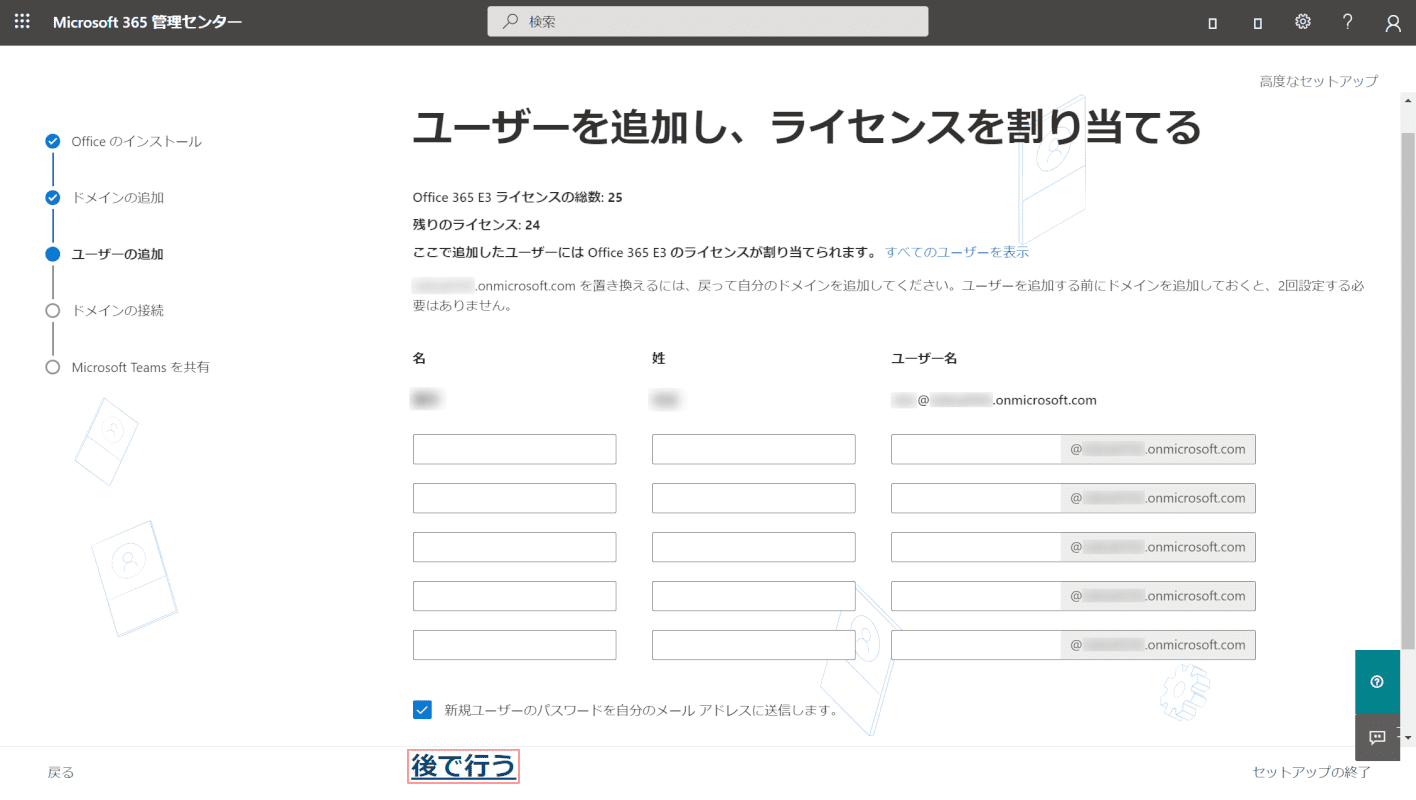Screen dimensions: 1416x800
Task: Click Office 365 E3 ライセンスの総数 text
Action: [517, 197]
